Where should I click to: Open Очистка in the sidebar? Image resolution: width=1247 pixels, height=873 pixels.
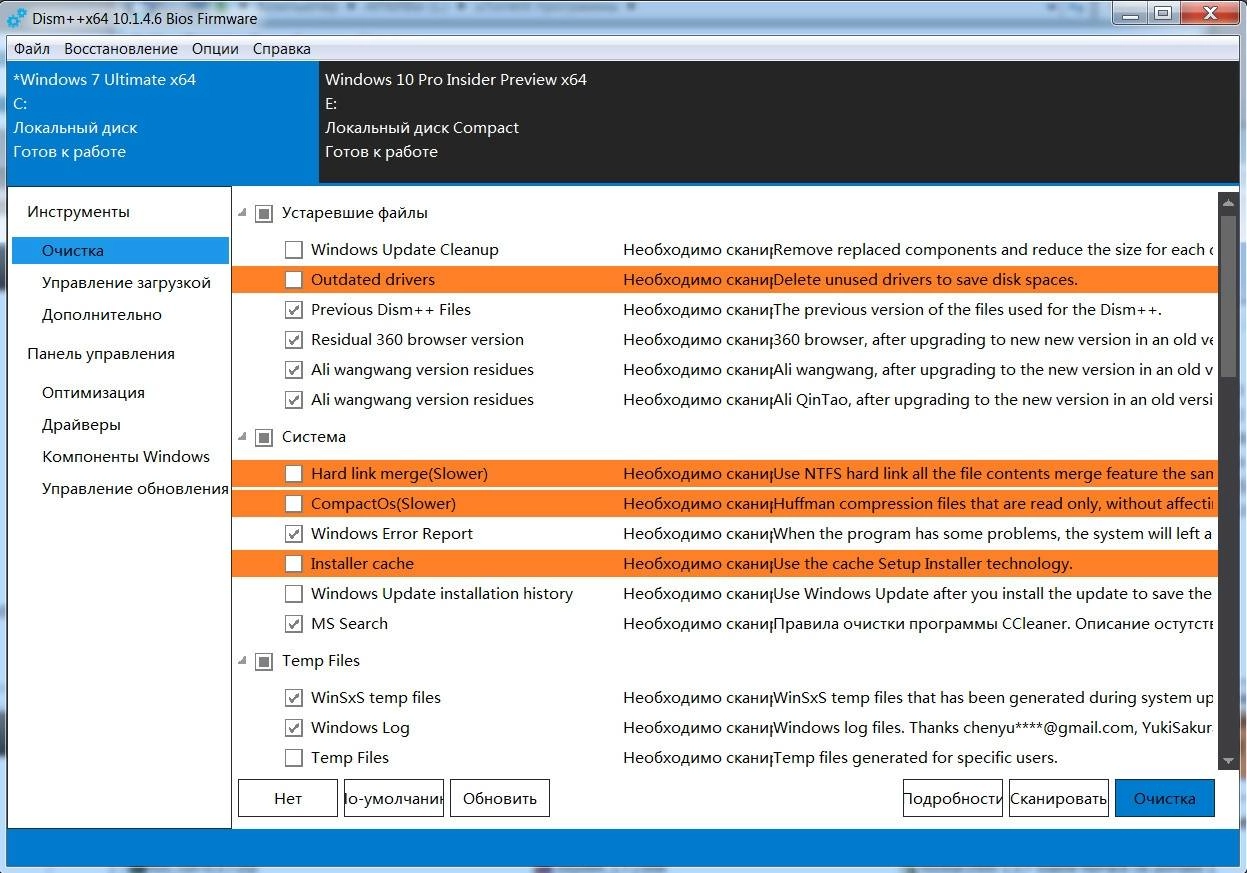120,251
